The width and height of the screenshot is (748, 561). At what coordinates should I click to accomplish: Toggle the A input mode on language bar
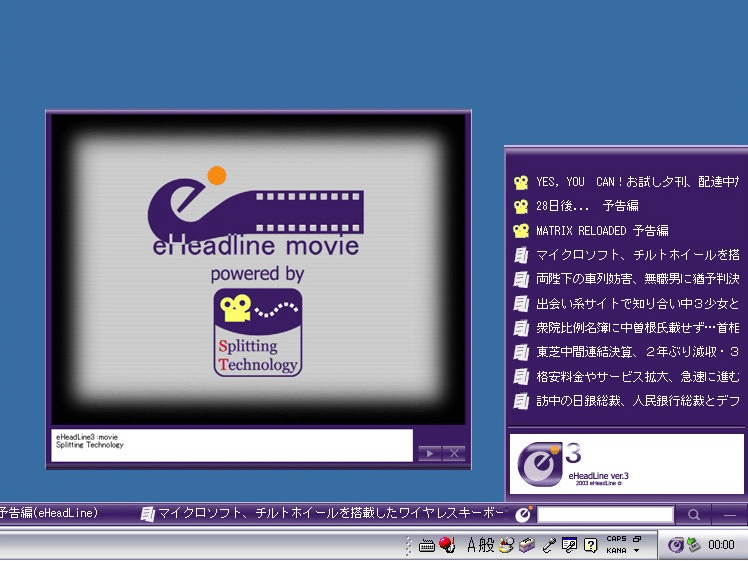pyautogui.click(x=472, y=545)
